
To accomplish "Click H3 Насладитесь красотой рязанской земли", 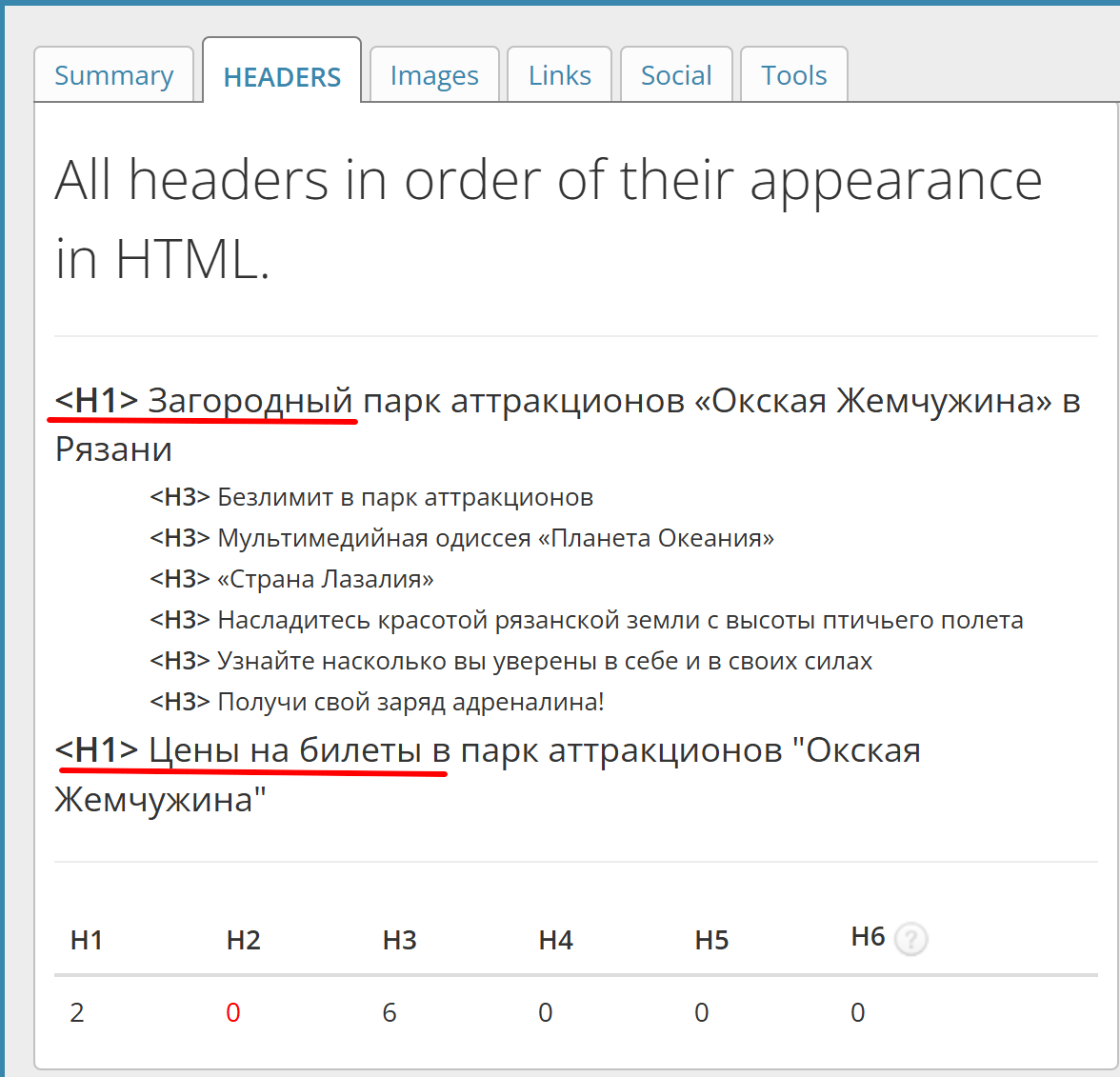I will pyautogui.click(x=587, y=620).
